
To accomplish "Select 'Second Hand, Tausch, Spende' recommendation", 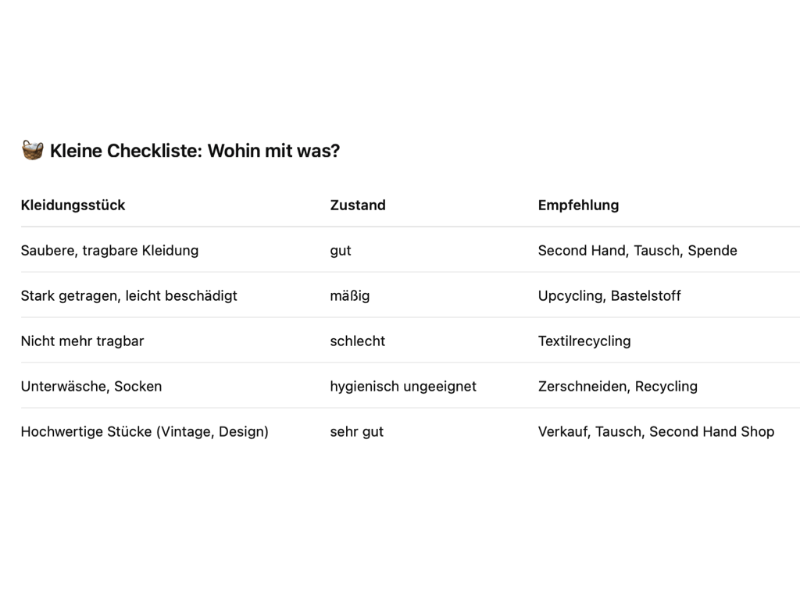I will [x=637, y=251].
